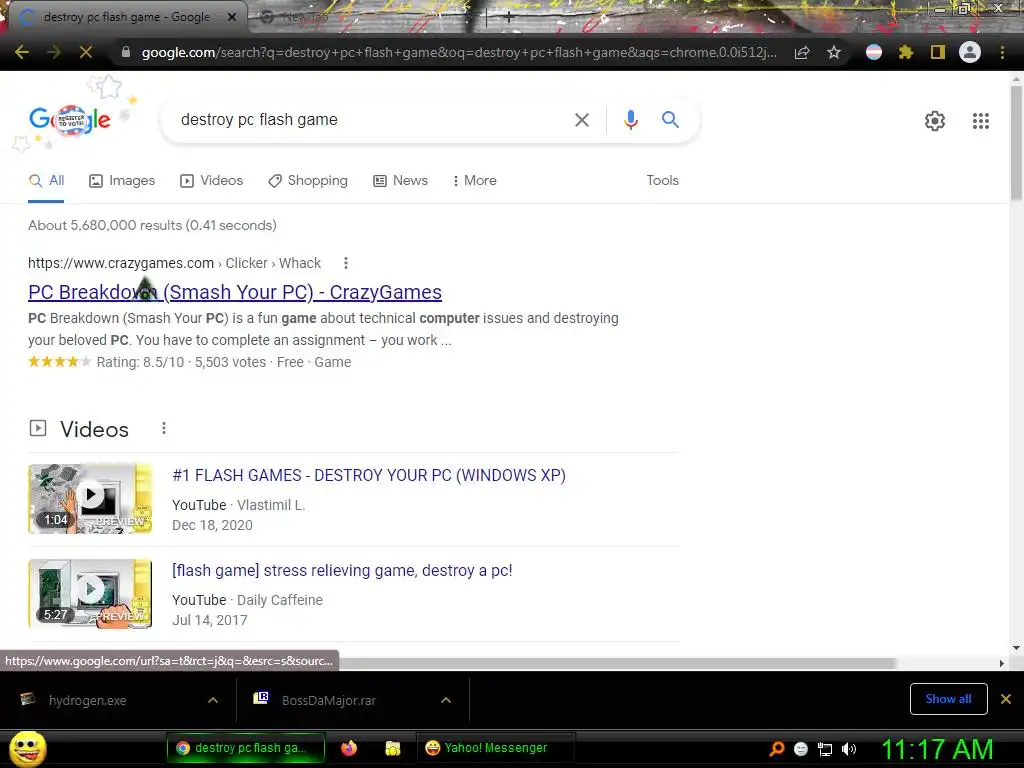Open Chrome side panel icon
The image size is (1024, 768).
point(938,52)
